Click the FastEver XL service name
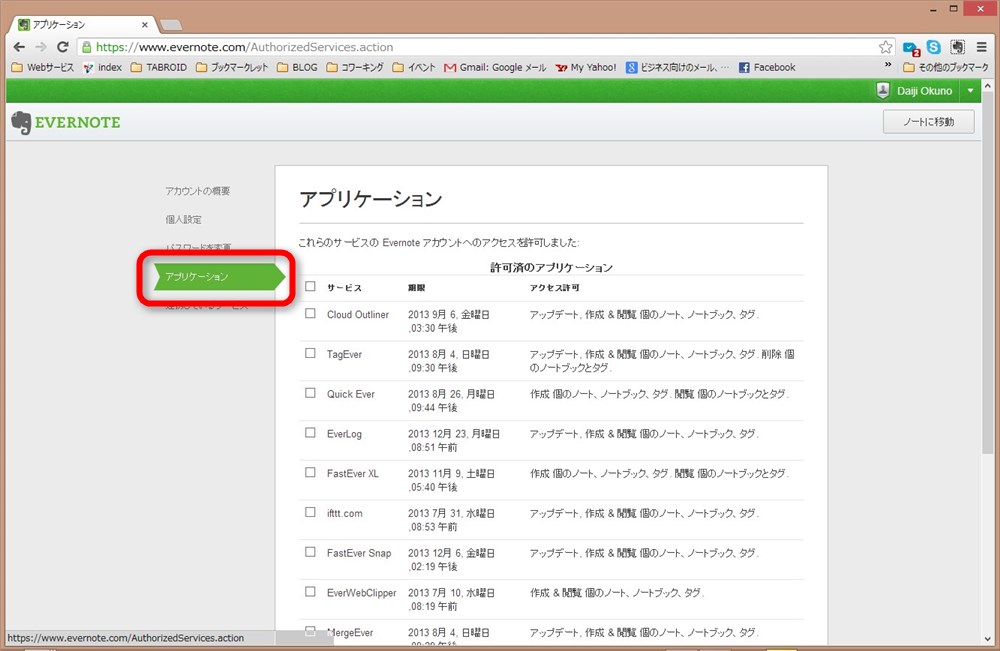Screen dimensions: 1000x651 tap(353, 474)
